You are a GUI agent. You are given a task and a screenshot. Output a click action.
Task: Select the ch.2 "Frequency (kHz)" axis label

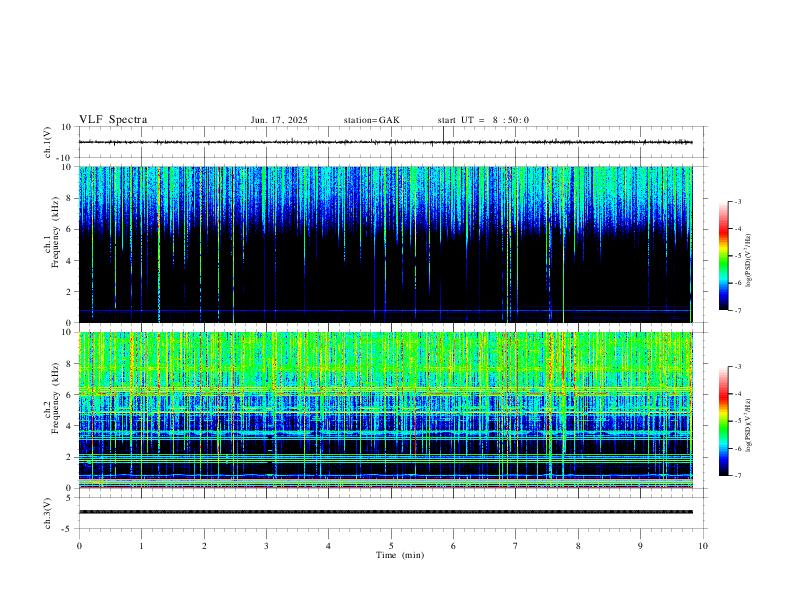tap(56, 398)
